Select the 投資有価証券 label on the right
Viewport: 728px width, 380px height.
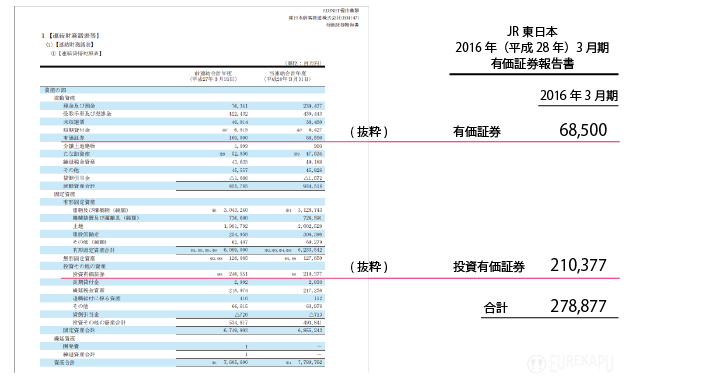tap(489, 267)
